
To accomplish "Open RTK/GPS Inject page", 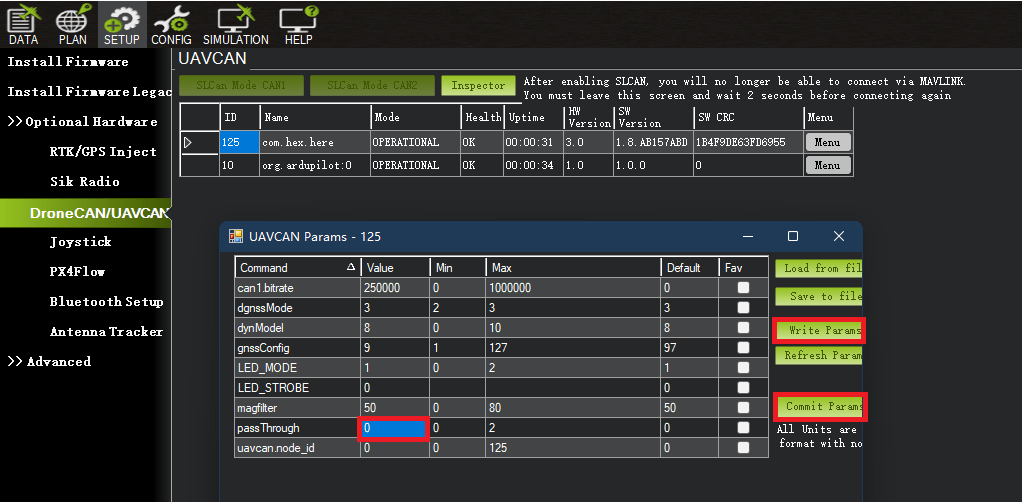I will 103,152.
